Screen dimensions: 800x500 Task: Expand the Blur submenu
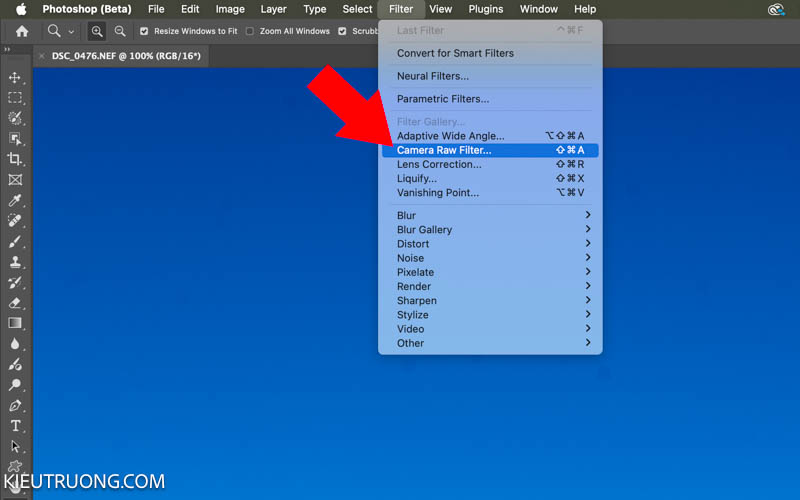click(490, 215)
